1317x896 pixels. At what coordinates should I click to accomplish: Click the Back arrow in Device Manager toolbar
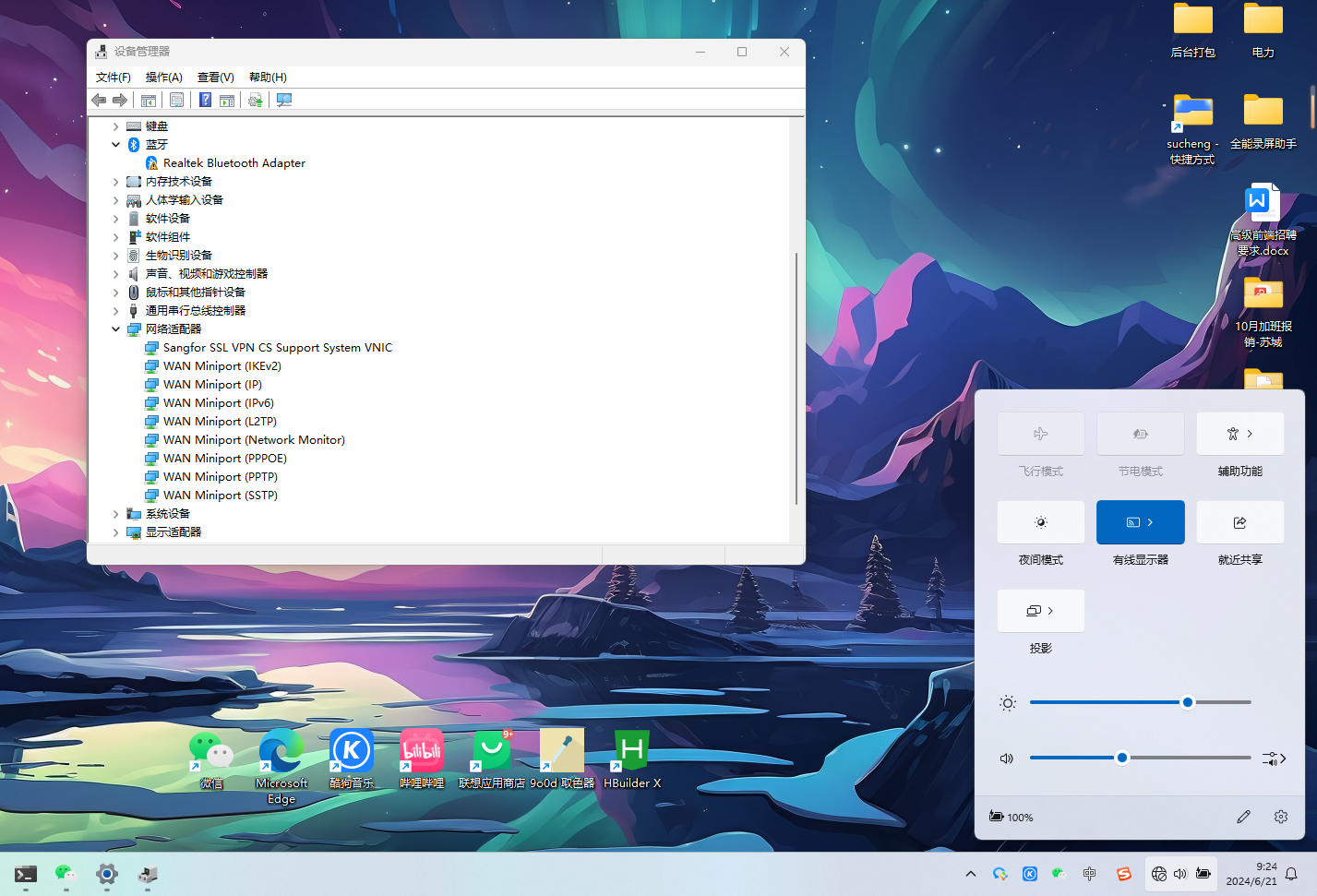(x=99, y=100)
